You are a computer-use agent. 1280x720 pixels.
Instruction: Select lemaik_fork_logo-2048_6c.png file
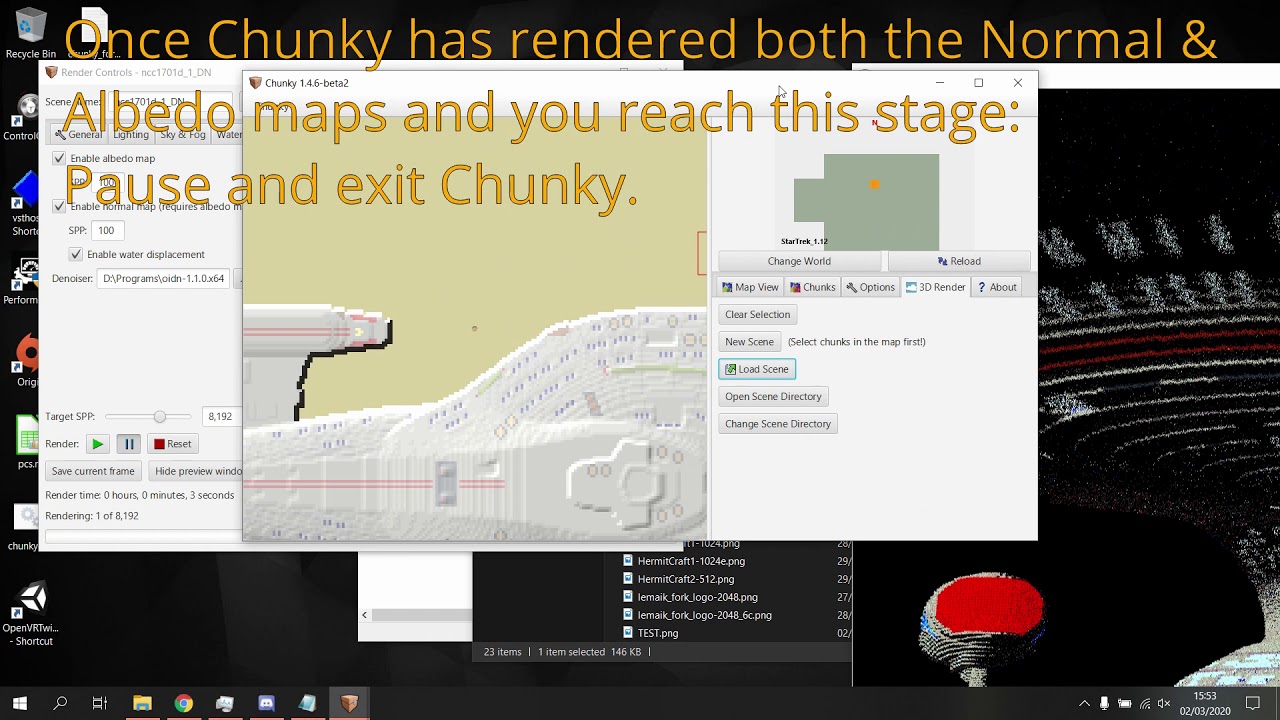coord(704,615)
